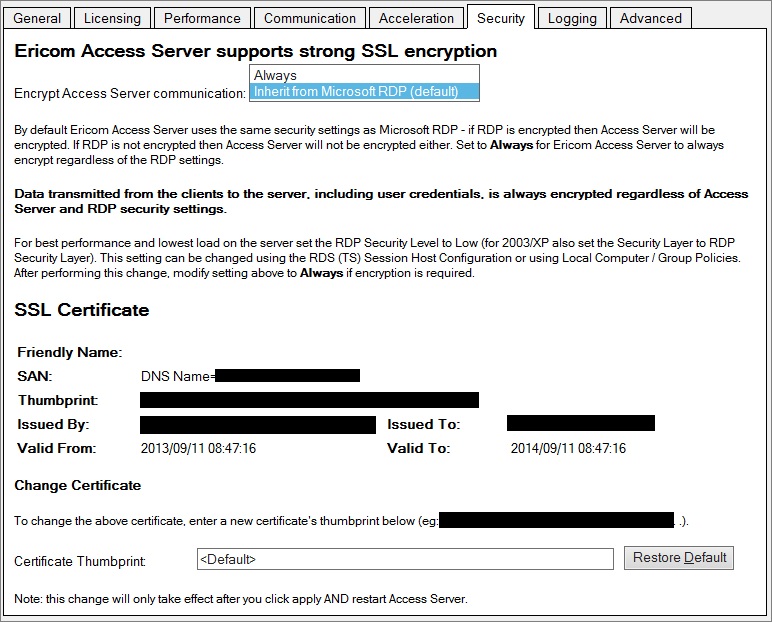Click the Issued By value

pos(258,424)
